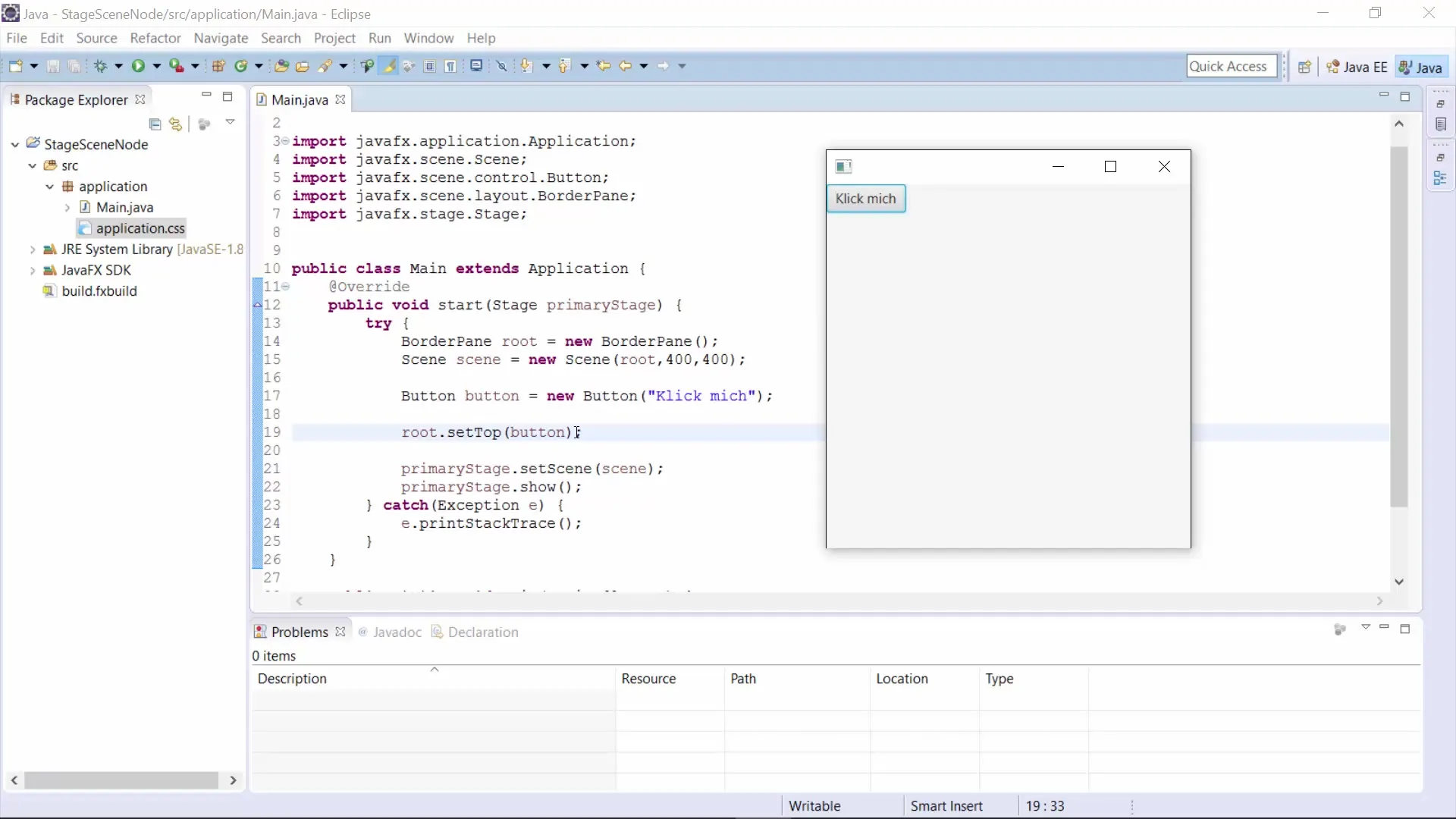Maximize the Package Explorer view
Screen dimensions: 1456x819
pos(227,96)
